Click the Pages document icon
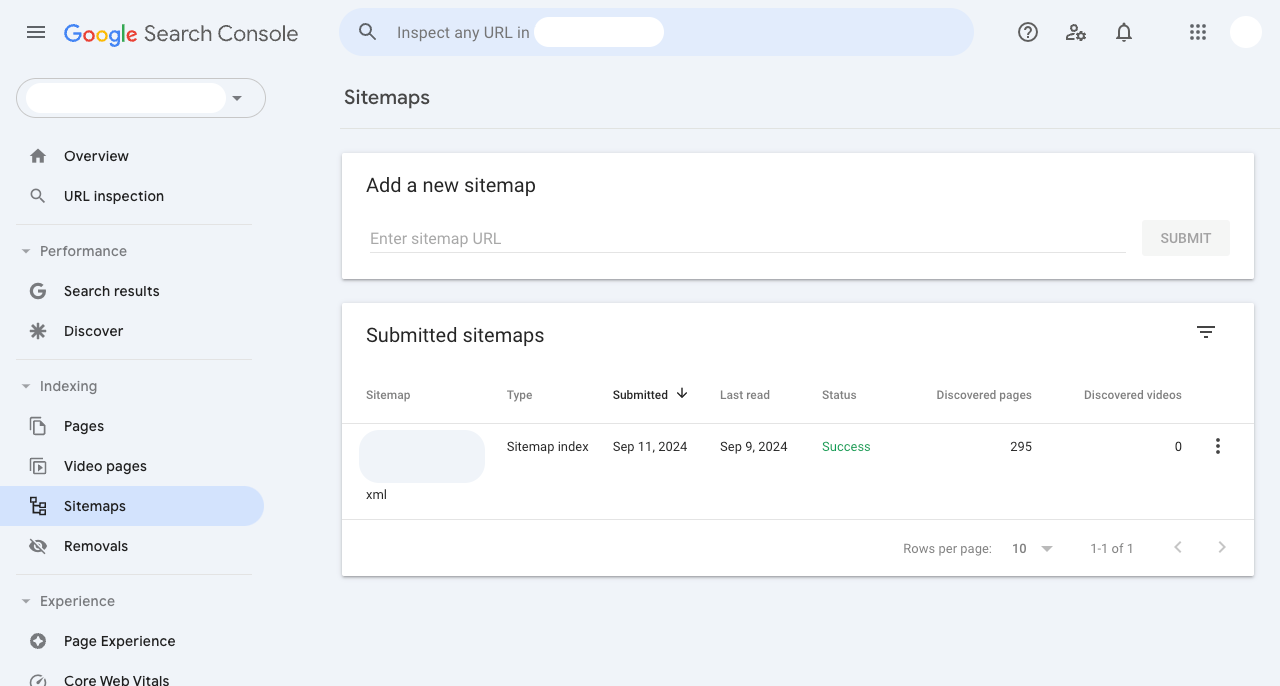This screenshot has height=686, width=1280. [x=38, y=426]
